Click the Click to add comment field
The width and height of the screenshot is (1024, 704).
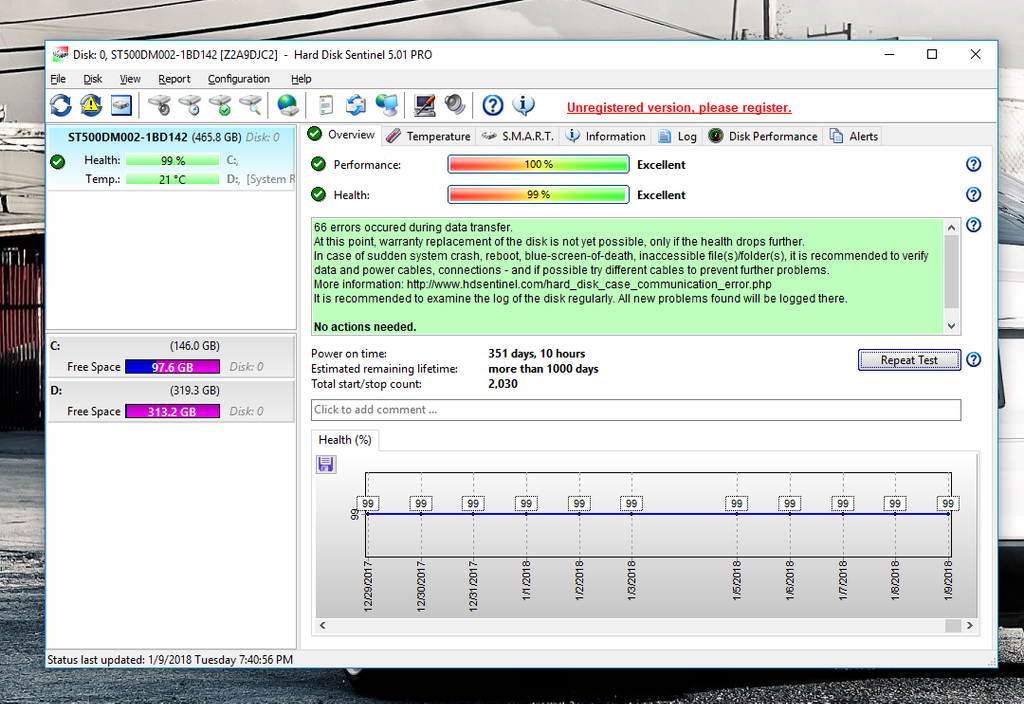[x=636, y=410]
